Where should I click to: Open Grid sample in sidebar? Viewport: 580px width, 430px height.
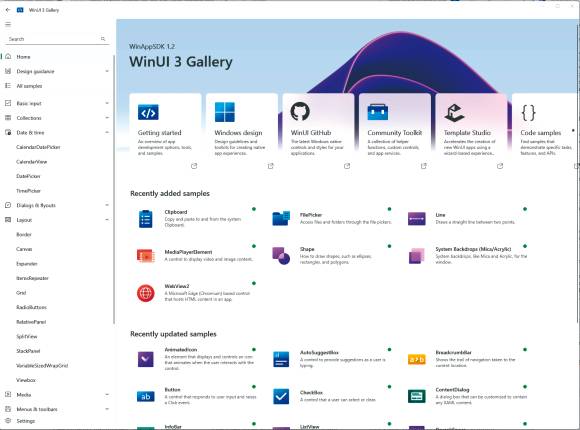(21, 293)
